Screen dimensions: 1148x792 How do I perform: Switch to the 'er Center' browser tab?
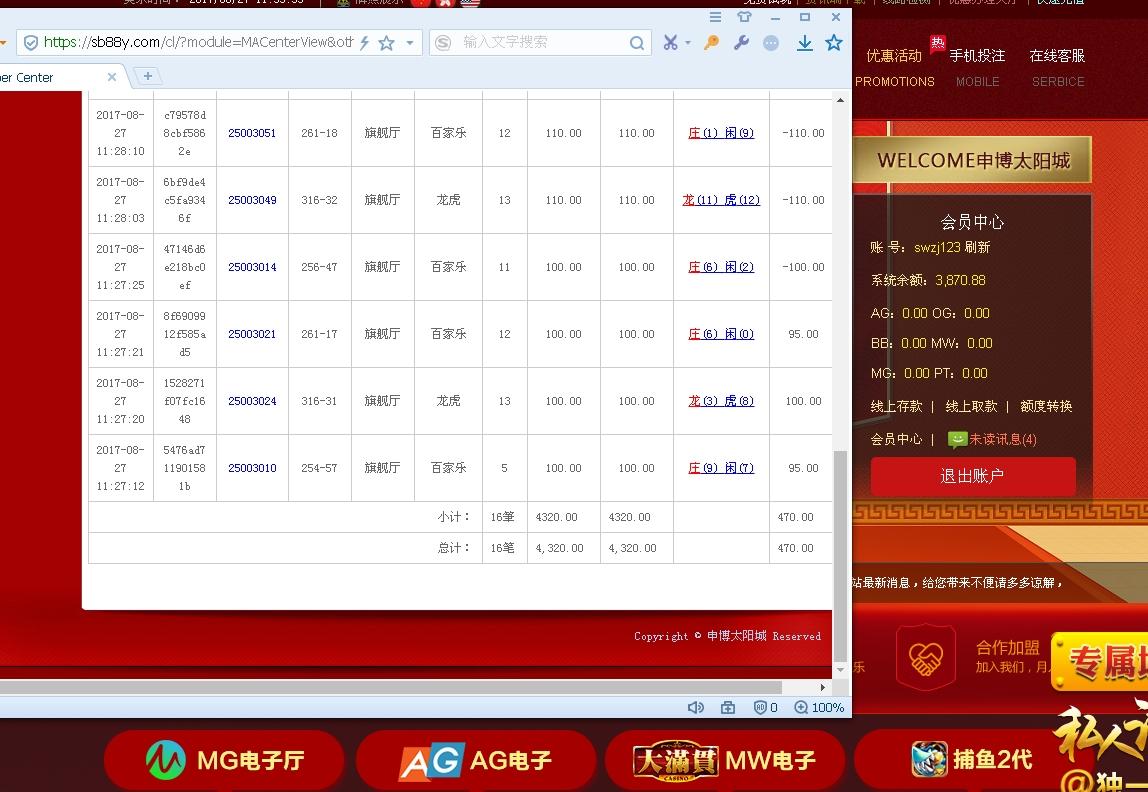click(30, 76)
